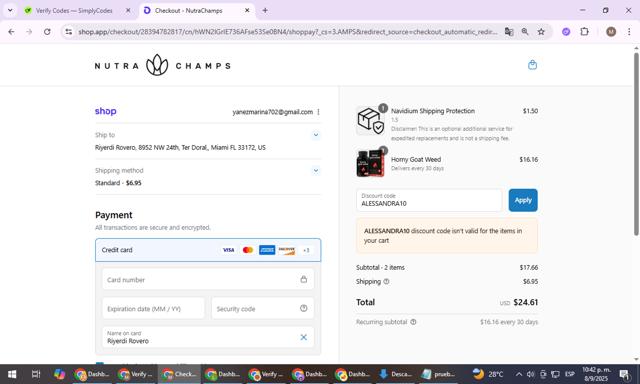Image resolution: width=640 pixels, height=384 pixels.
Task: Open the Desca... taskbar item
Action: (396, 374)
